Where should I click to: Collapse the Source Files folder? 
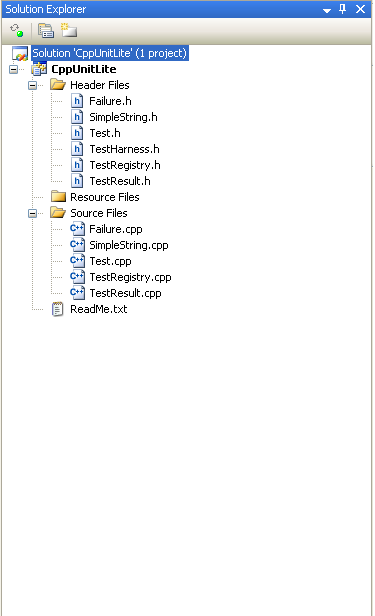32,213
